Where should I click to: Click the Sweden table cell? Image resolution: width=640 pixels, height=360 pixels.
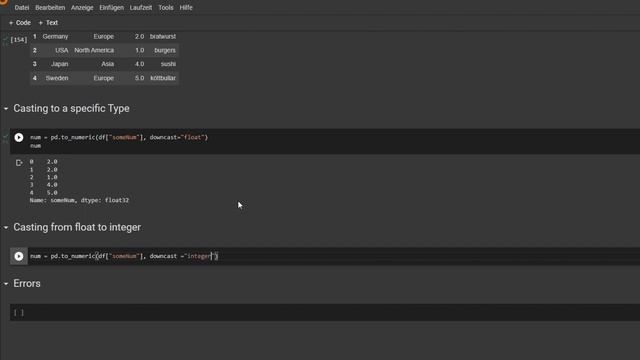57,78
